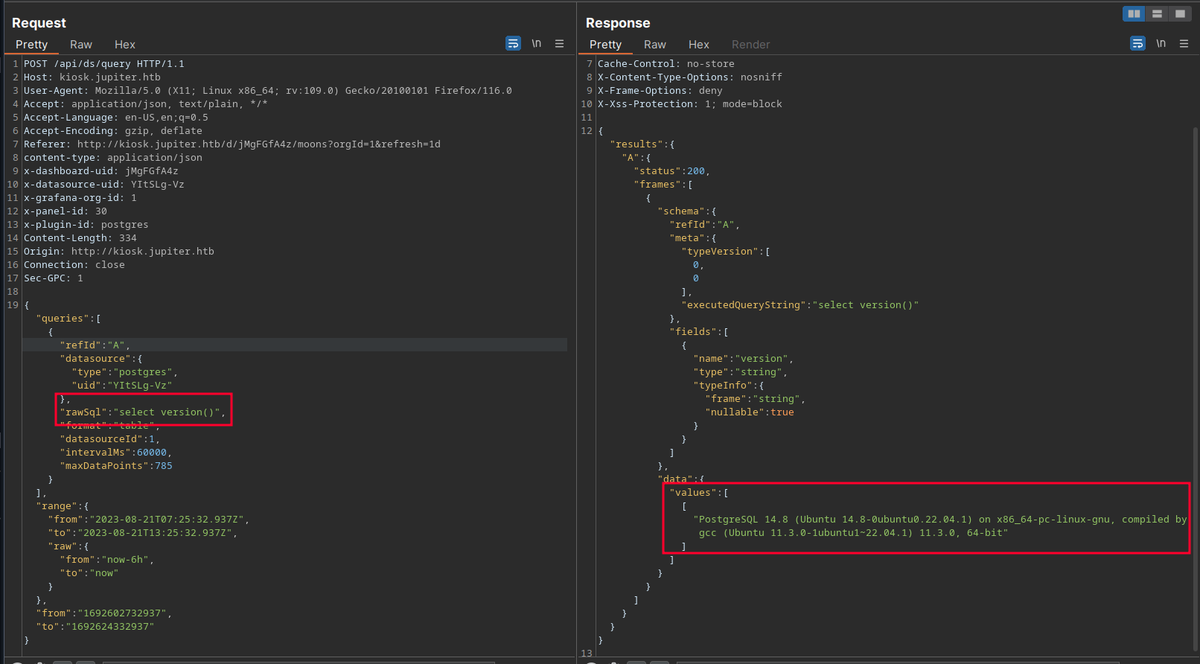The height and width of the screenshot is (664, 1200).
Task: Switch Response pane to Hex tab
Action: pyautogui.click(x=699, y=44)
